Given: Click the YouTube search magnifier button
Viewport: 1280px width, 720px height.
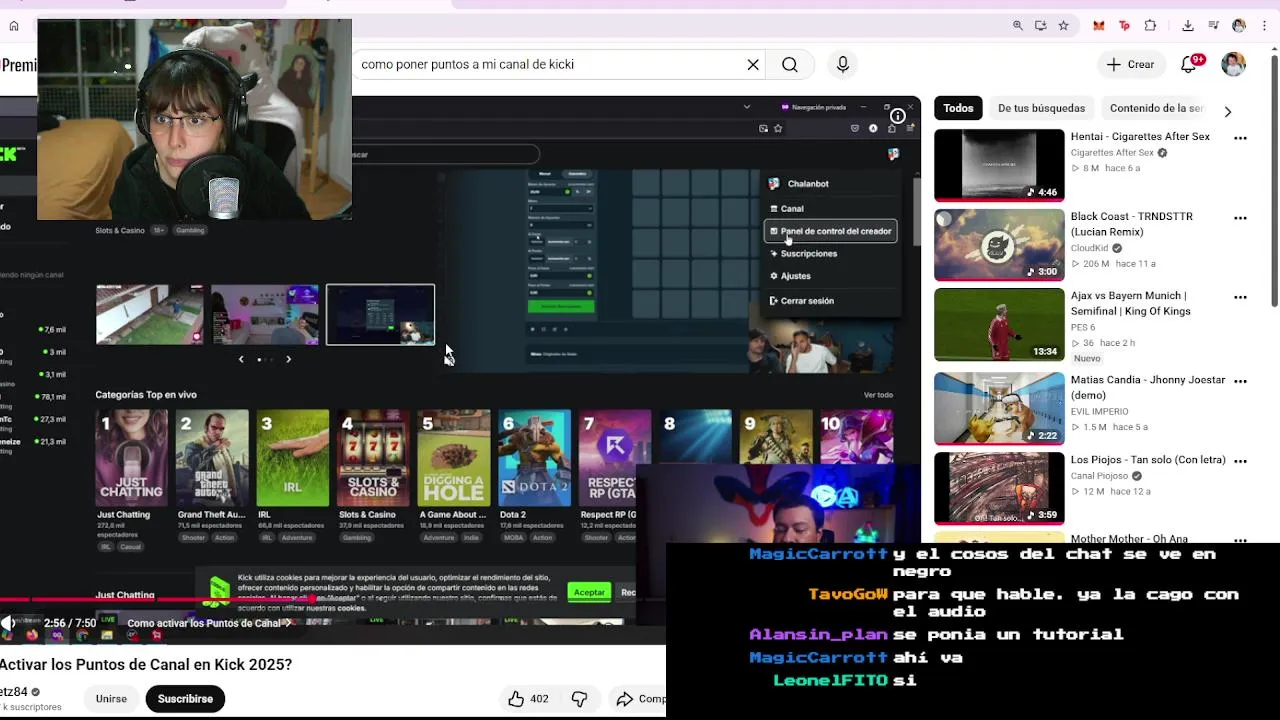Looking at the screenshot, I should point(790,64).
